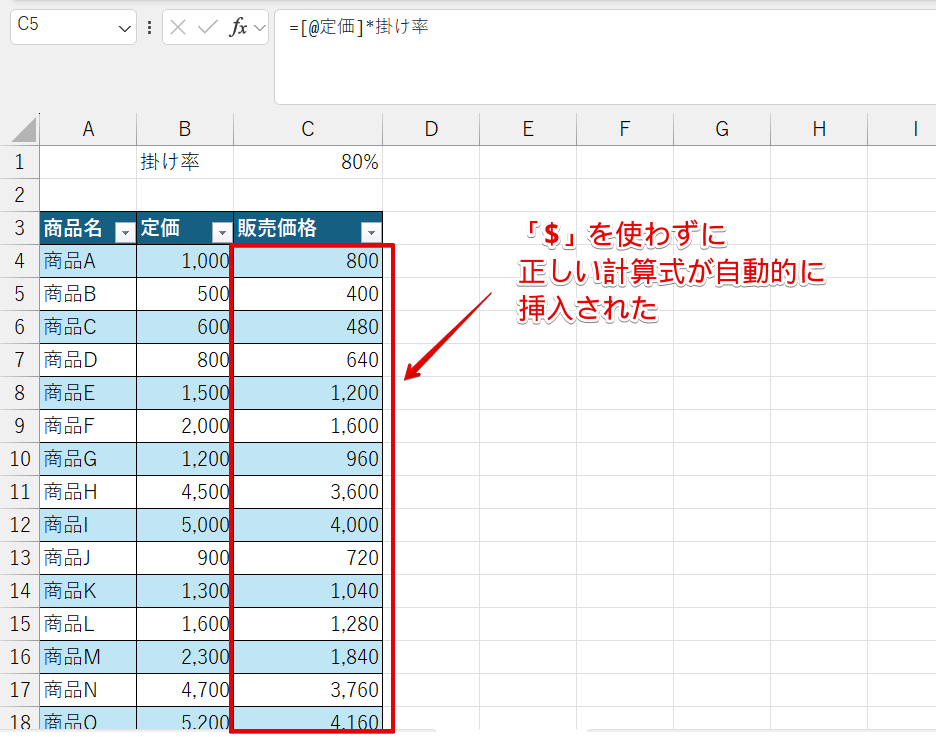Select row 3 header

click(20, 228)
